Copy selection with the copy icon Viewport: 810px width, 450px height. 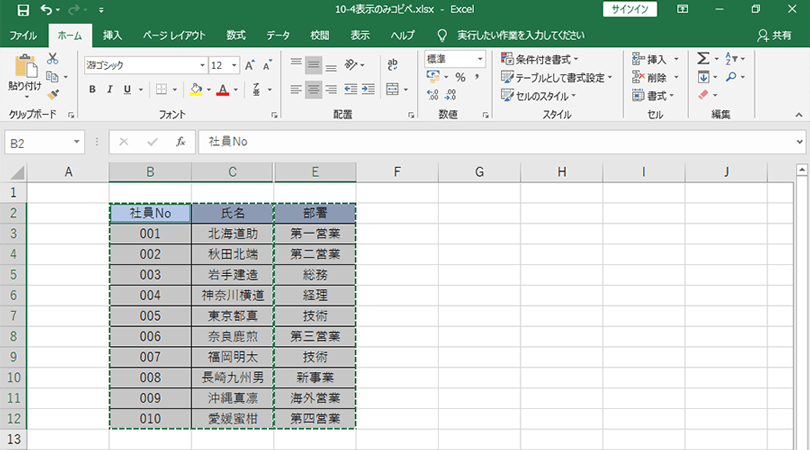point(52,76)
